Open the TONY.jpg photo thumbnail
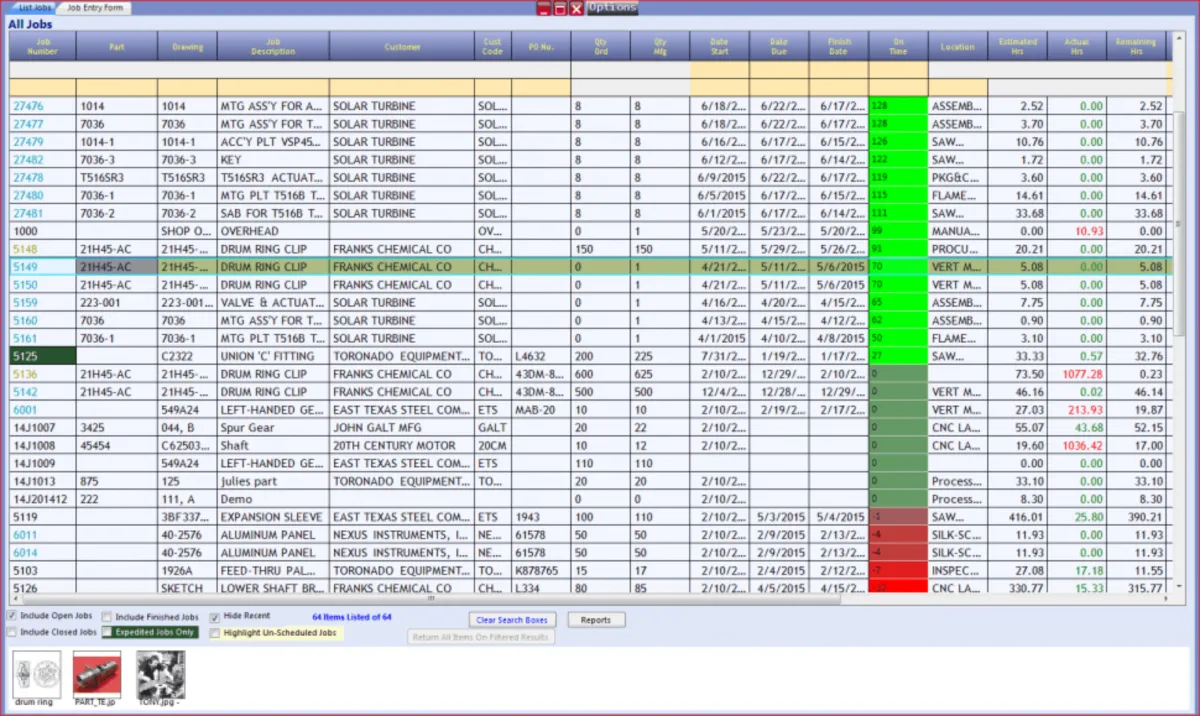Screen dimensions: 1200x716 pyautogui.click(x=160, y=674)
